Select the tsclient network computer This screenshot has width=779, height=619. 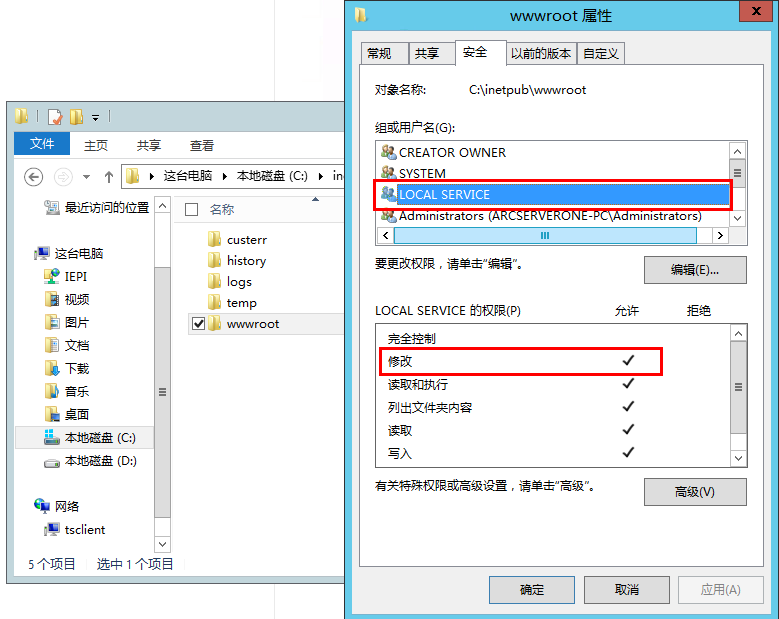click(84, 530)
